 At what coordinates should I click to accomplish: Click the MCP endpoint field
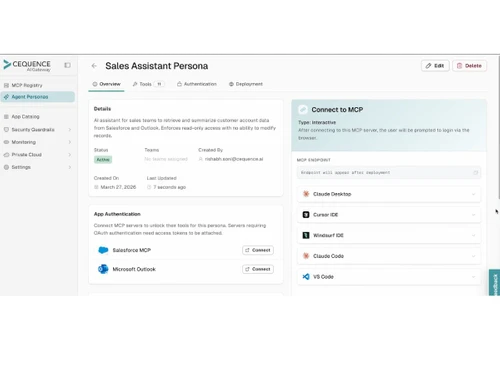pyautogui.click(x=389, y=172)
